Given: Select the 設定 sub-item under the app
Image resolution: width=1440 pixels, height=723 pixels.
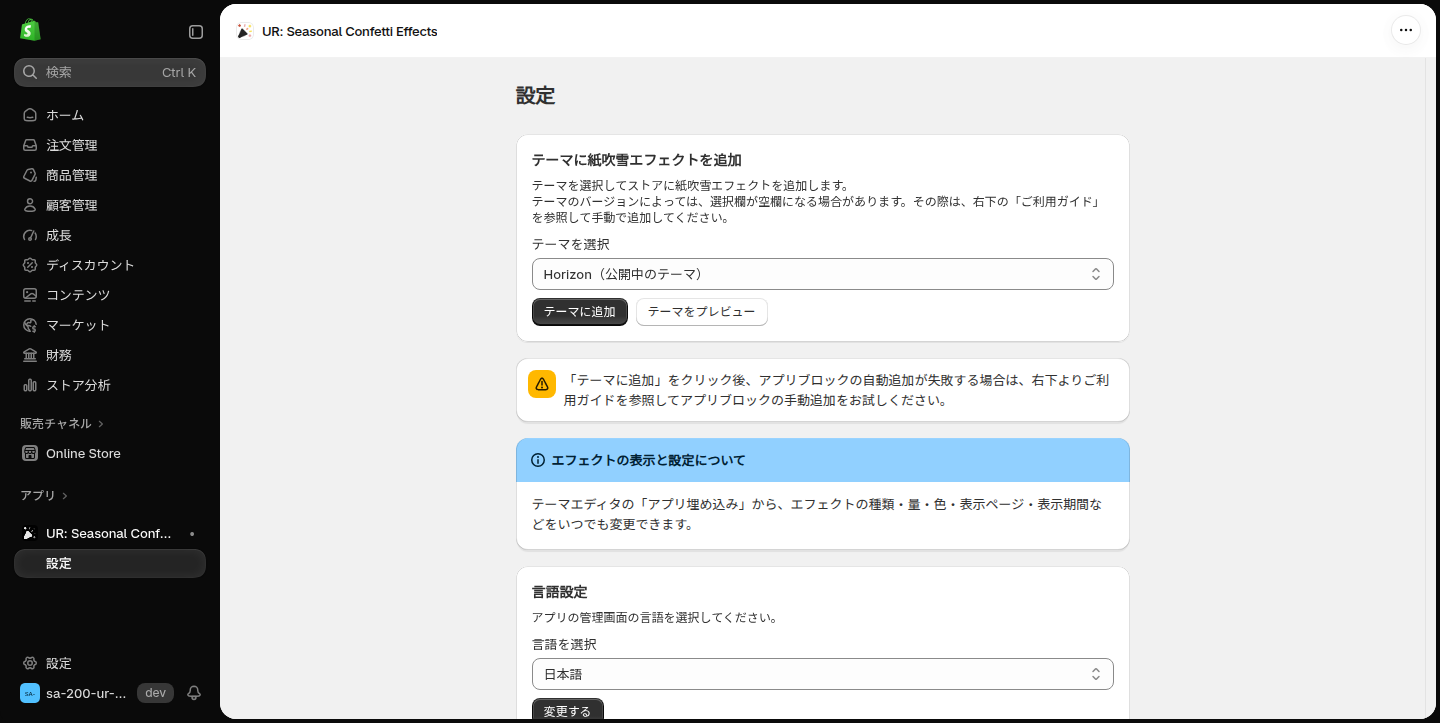Looking at the screenshot, I should click(110, 563).
